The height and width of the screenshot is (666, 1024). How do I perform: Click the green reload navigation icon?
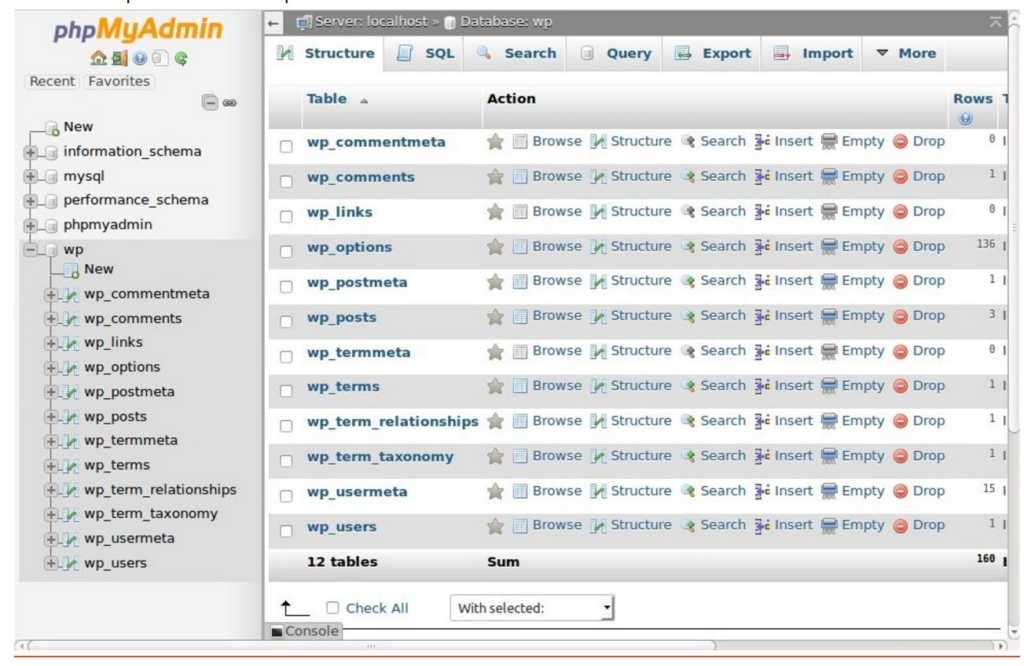pyautogui.click(x=181, y=58)
